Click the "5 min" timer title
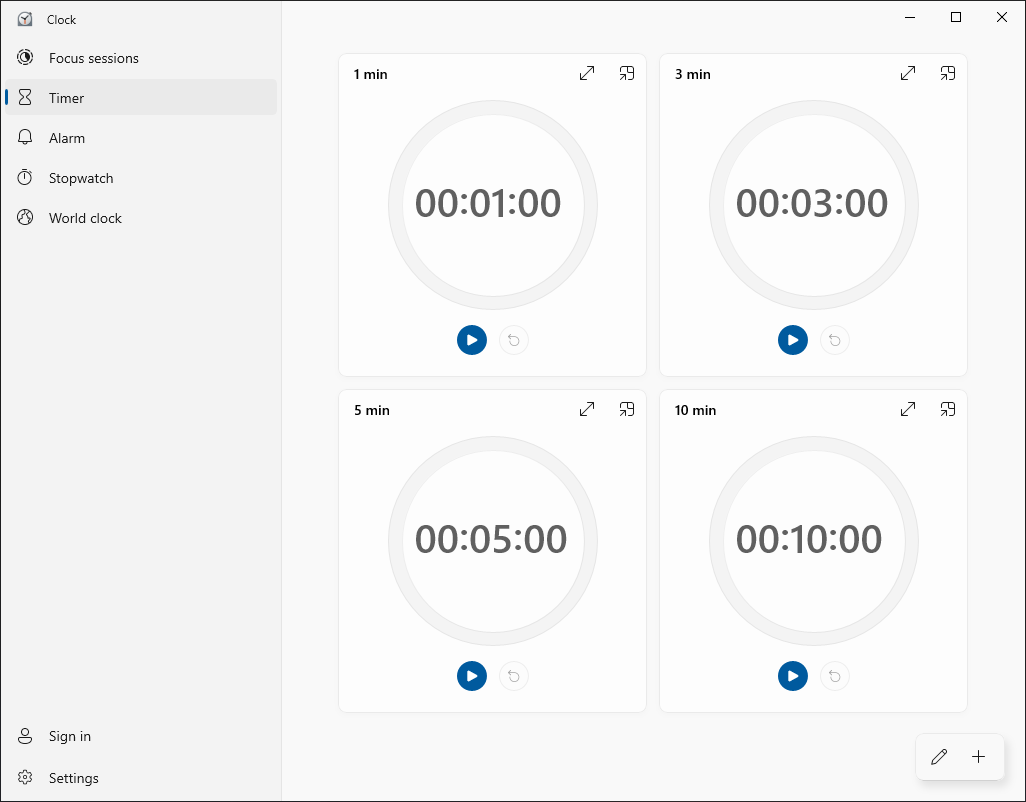Screen dimensions: 1026x802 [x=372, y=411]
